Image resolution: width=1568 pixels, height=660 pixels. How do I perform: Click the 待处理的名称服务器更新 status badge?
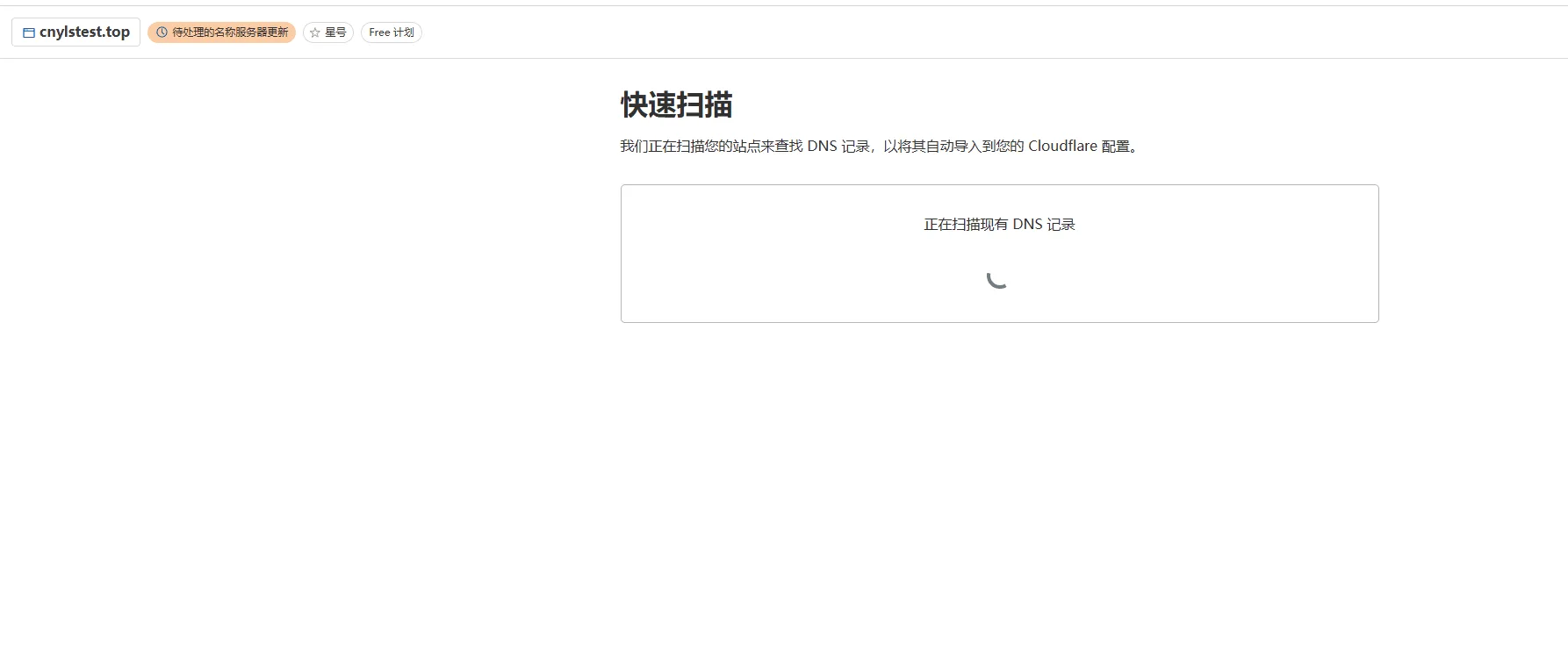[x=221, y=32]
